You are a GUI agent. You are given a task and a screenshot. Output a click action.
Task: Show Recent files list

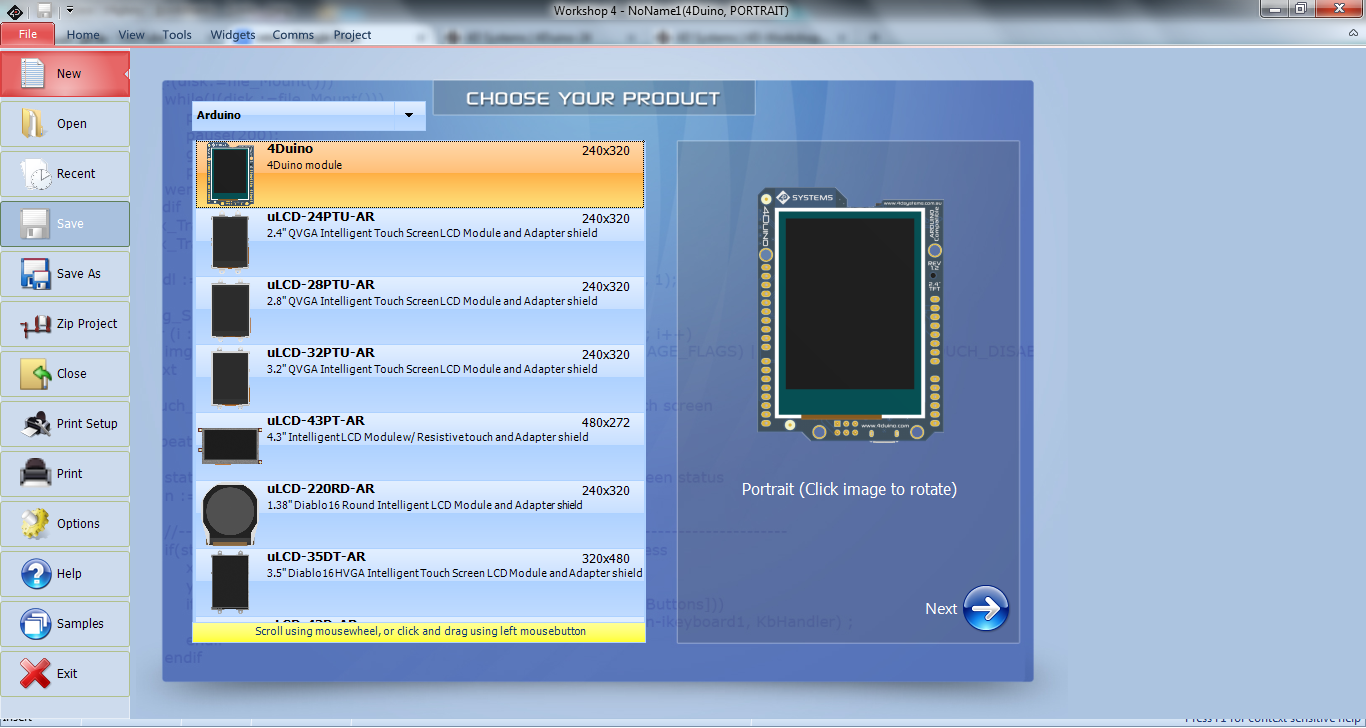click(x=35, y=174)
